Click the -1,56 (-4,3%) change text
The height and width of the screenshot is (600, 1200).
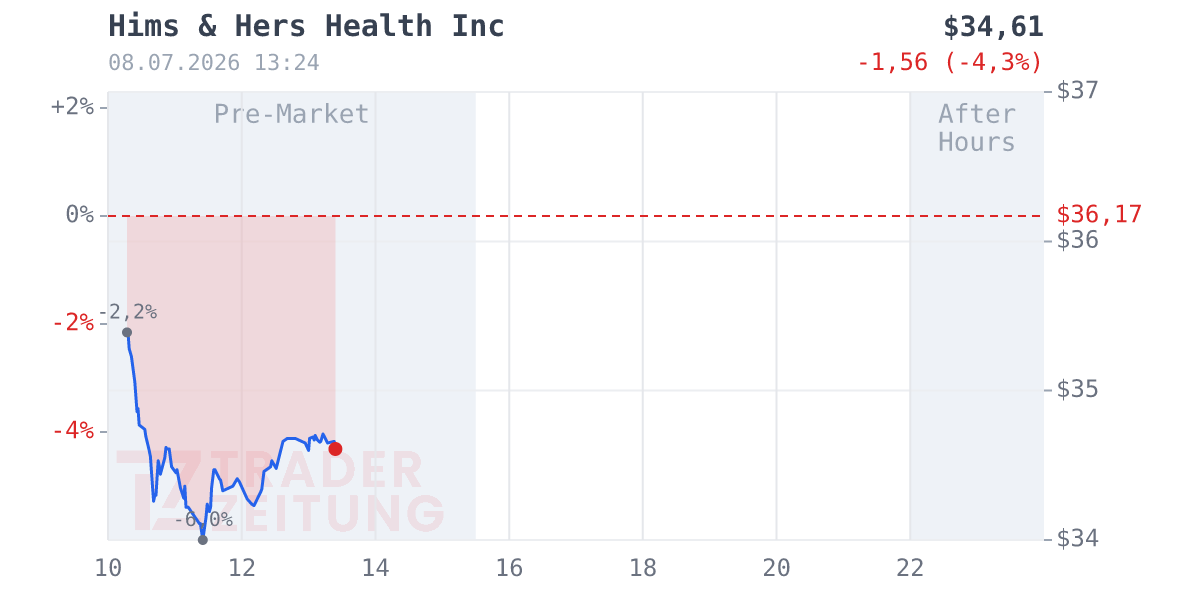tap(950, 62)
